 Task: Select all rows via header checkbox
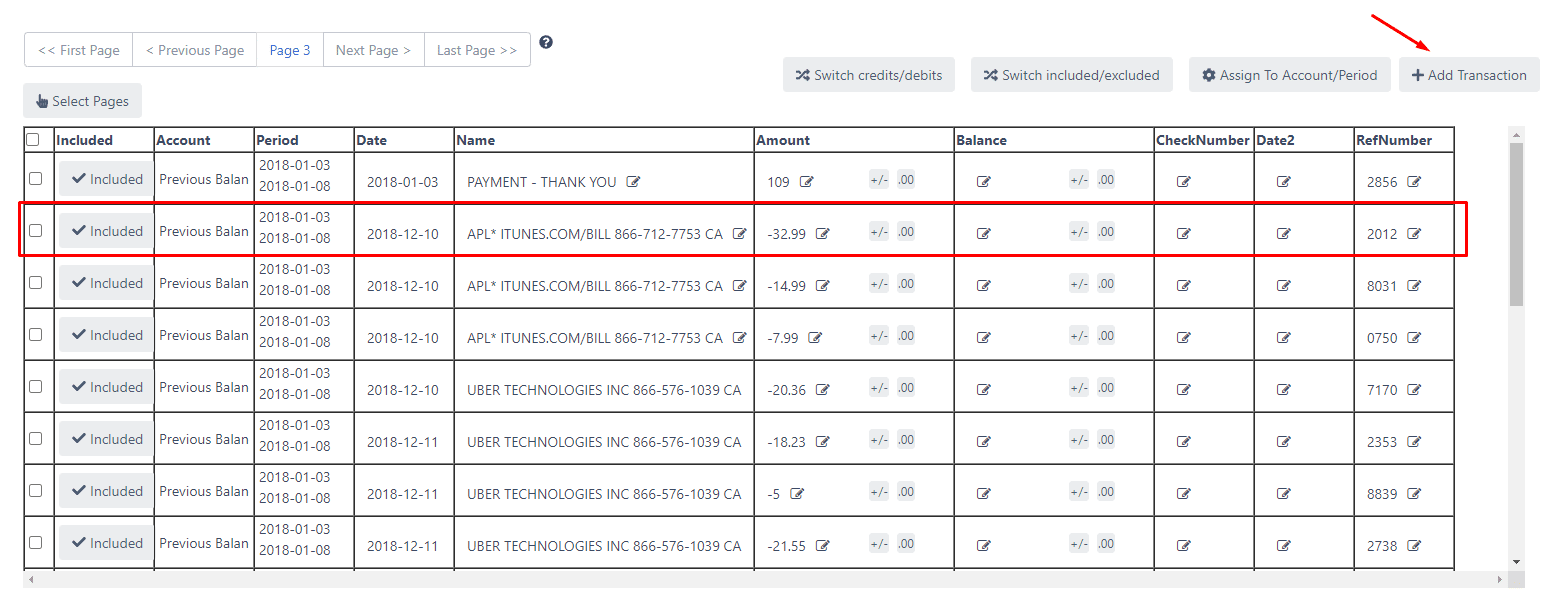[x=34, y=140]
